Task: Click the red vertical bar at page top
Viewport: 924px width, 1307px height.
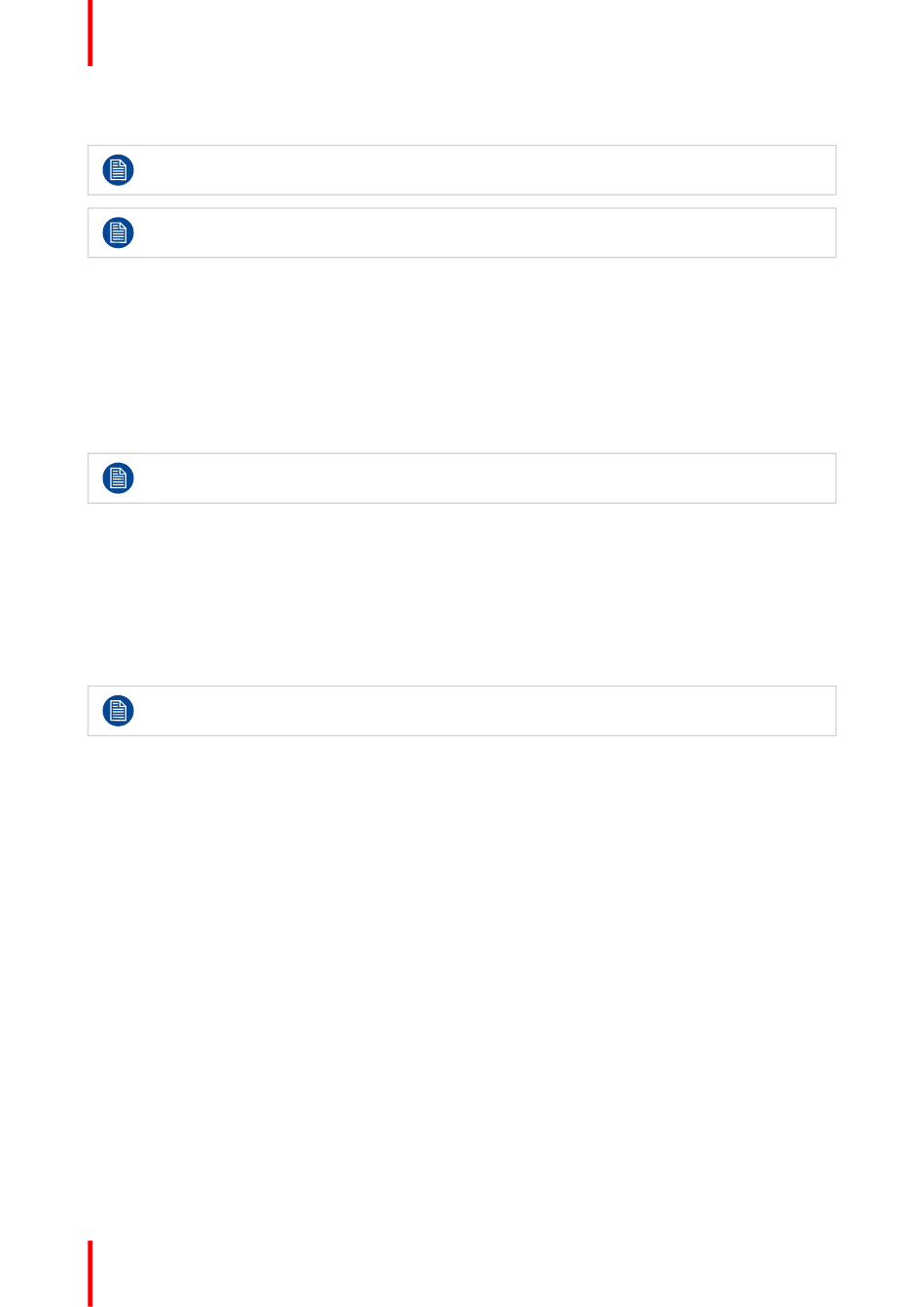Action: tap(90, 33)
